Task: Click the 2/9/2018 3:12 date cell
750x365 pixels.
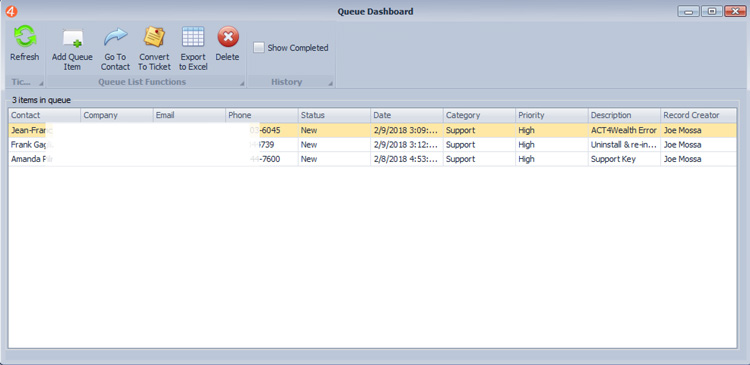Action: 407,144
